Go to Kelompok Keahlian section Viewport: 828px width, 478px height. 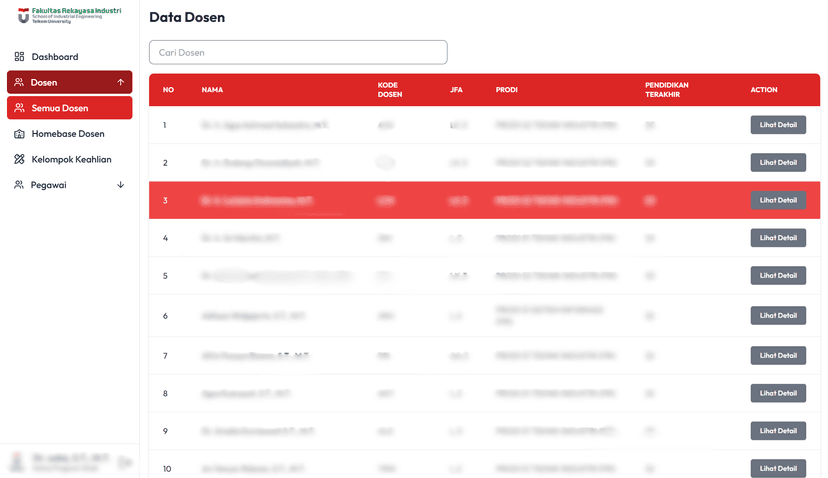(71, 159)
